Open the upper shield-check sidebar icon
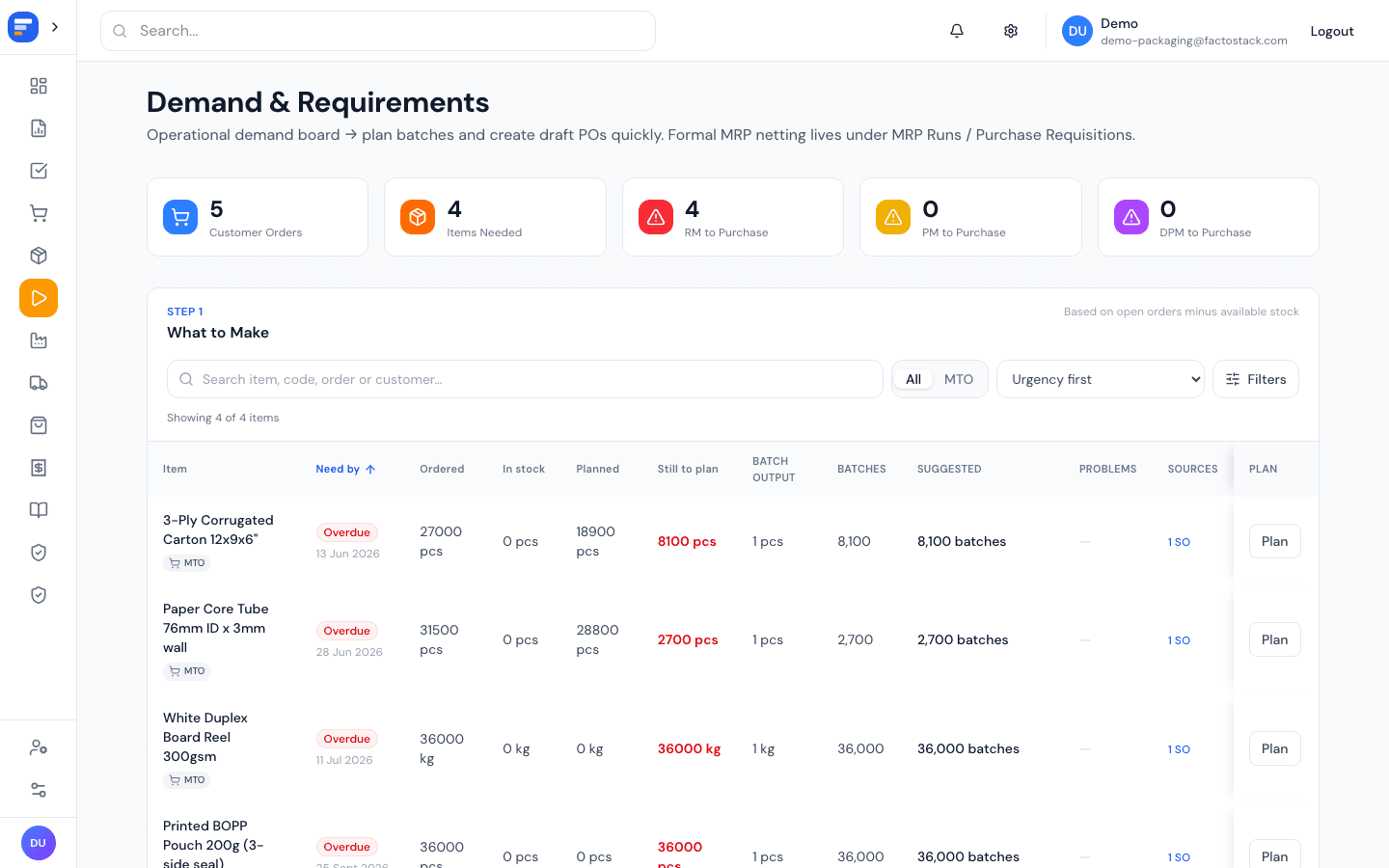Image resolution: width=1389 pixels, height=868 pixels. [x=39, y=553]
